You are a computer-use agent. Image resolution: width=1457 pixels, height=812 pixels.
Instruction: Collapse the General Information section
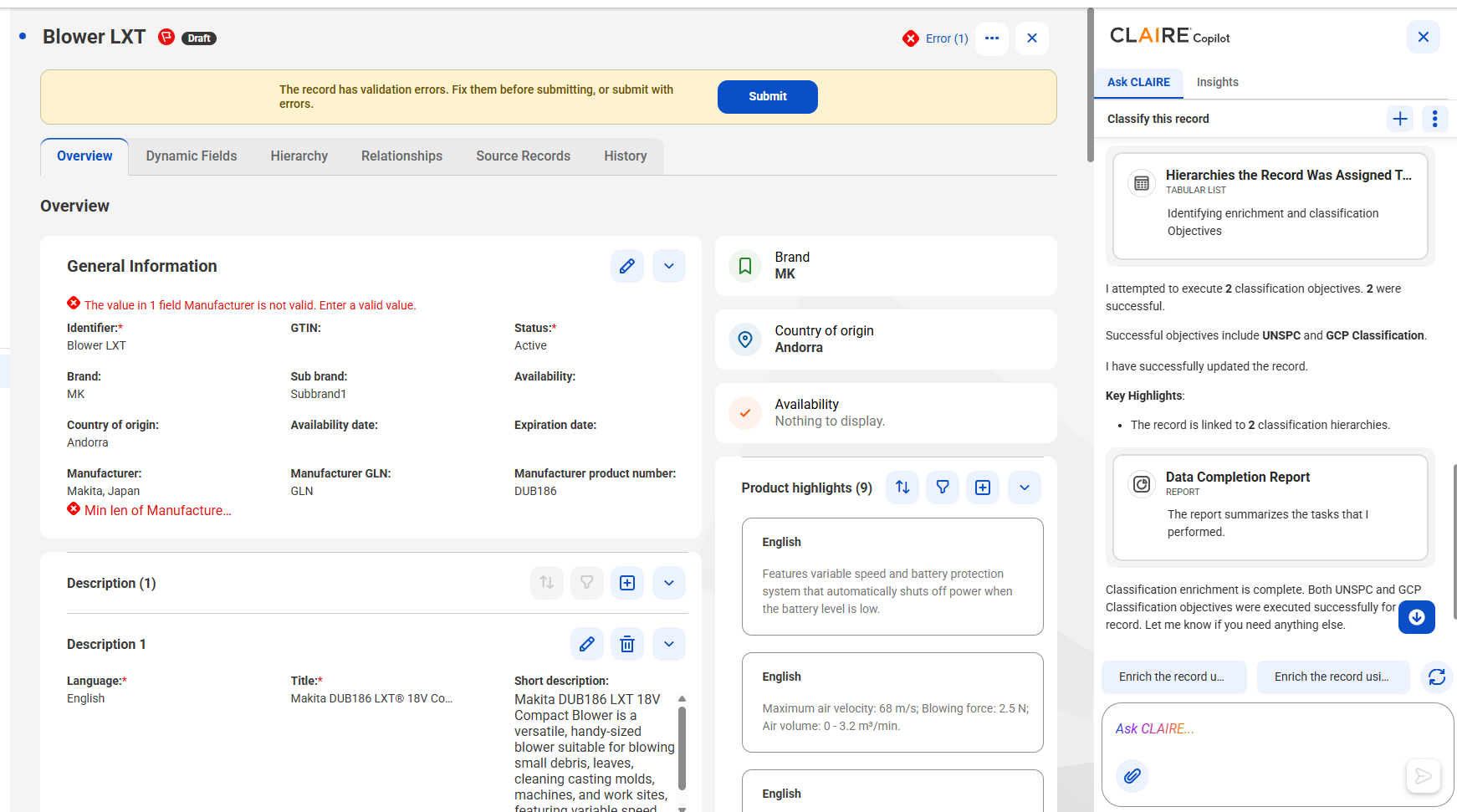click(x=669, y=266)
